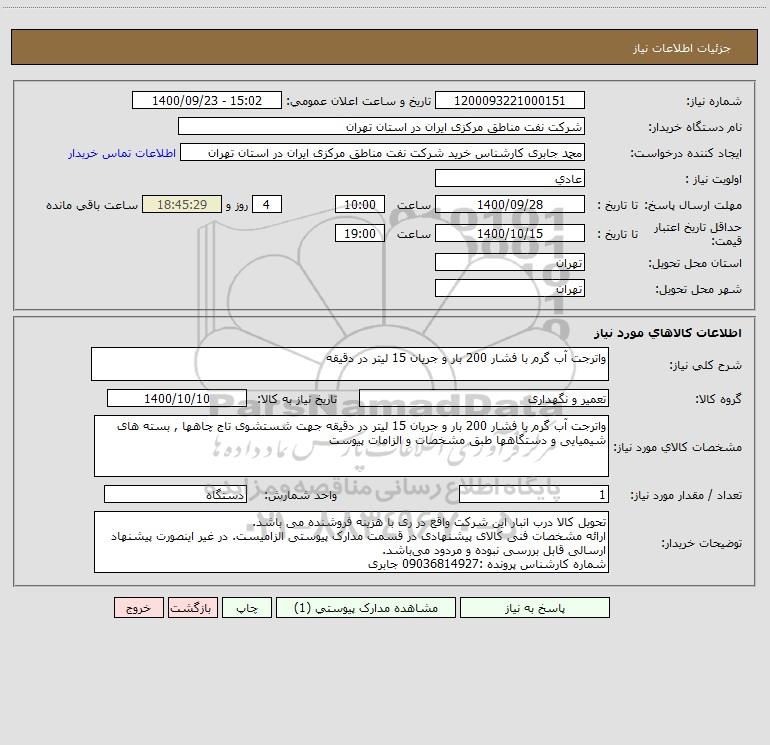Click the remaining days field 4
Image resolution: width=770 pixels, height=745 pixels.
click(x=267, y=204)
